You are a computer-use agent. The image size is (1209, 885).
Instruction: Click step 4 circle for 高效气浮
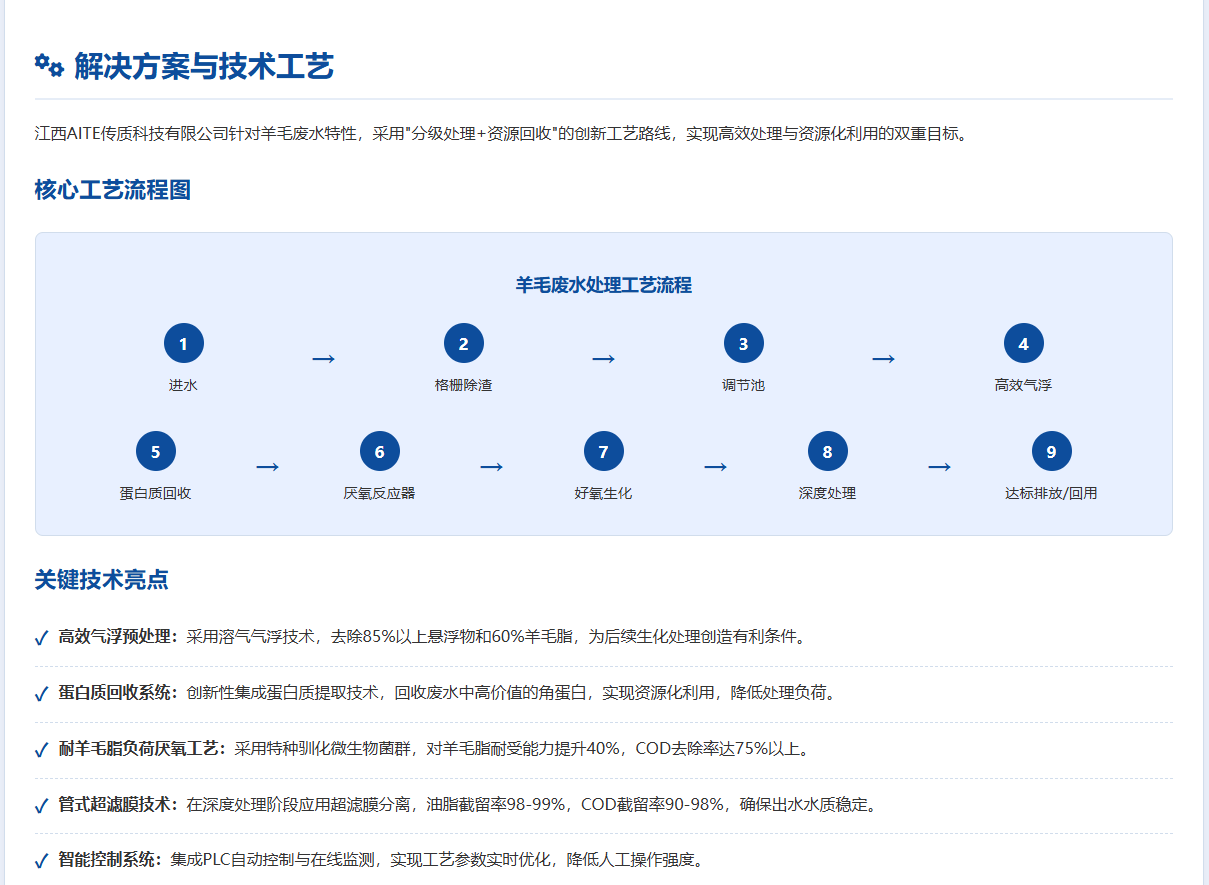[x=1024, y=344]
